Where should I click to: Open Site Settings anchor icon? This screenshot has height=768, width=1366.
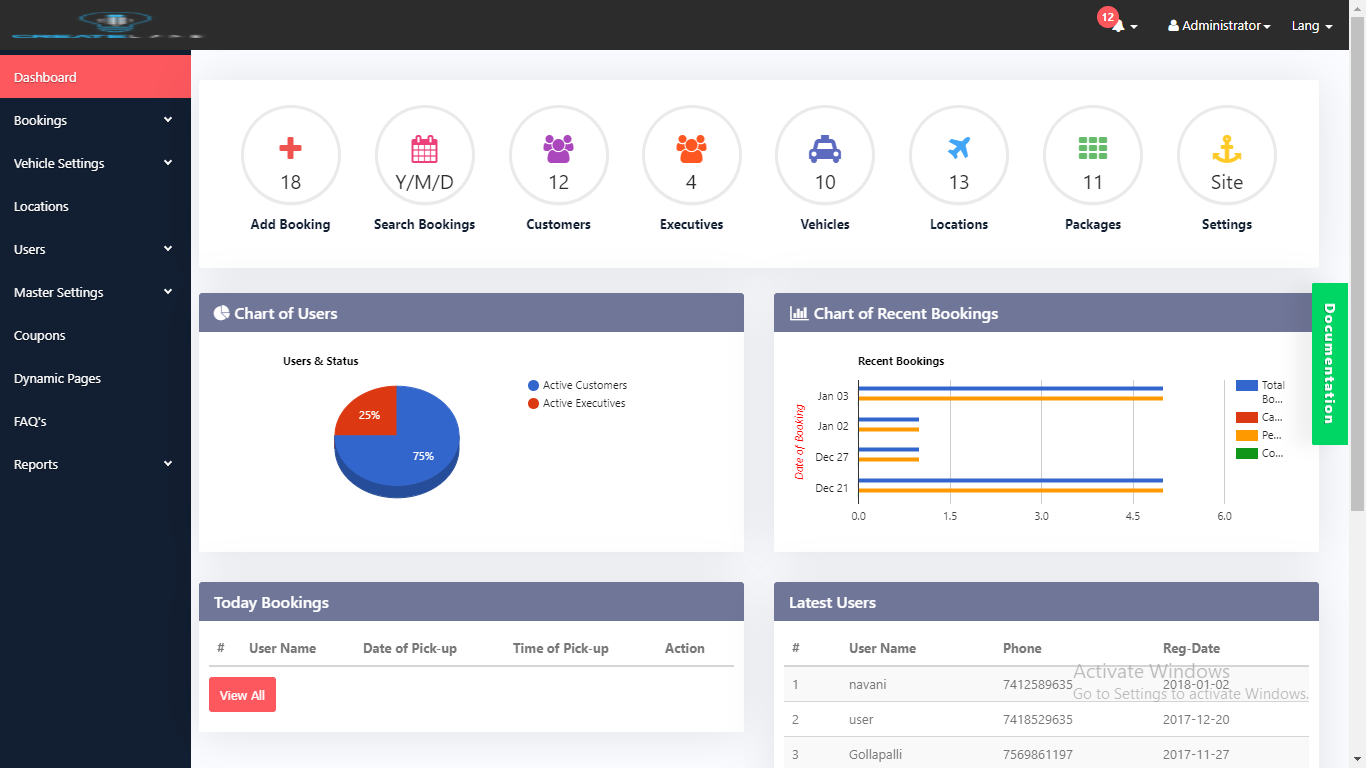coord(1226,150)
